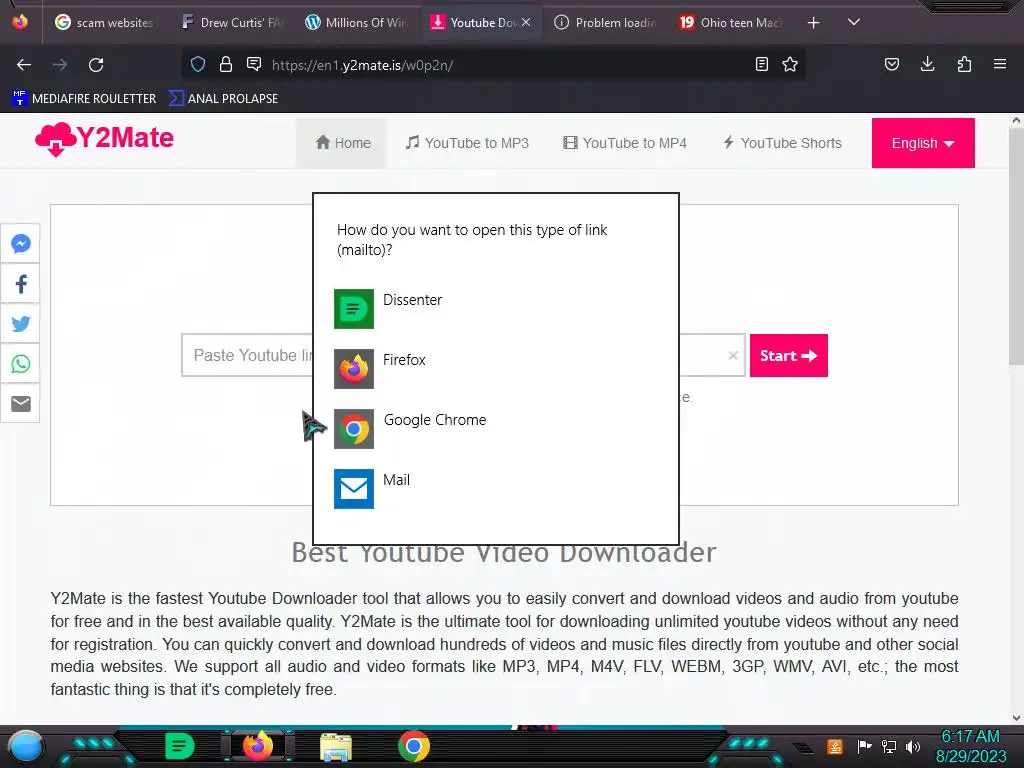The image size is (1024, 768).
Task: Open tracking protection shield icon
Action: (198, 64)
